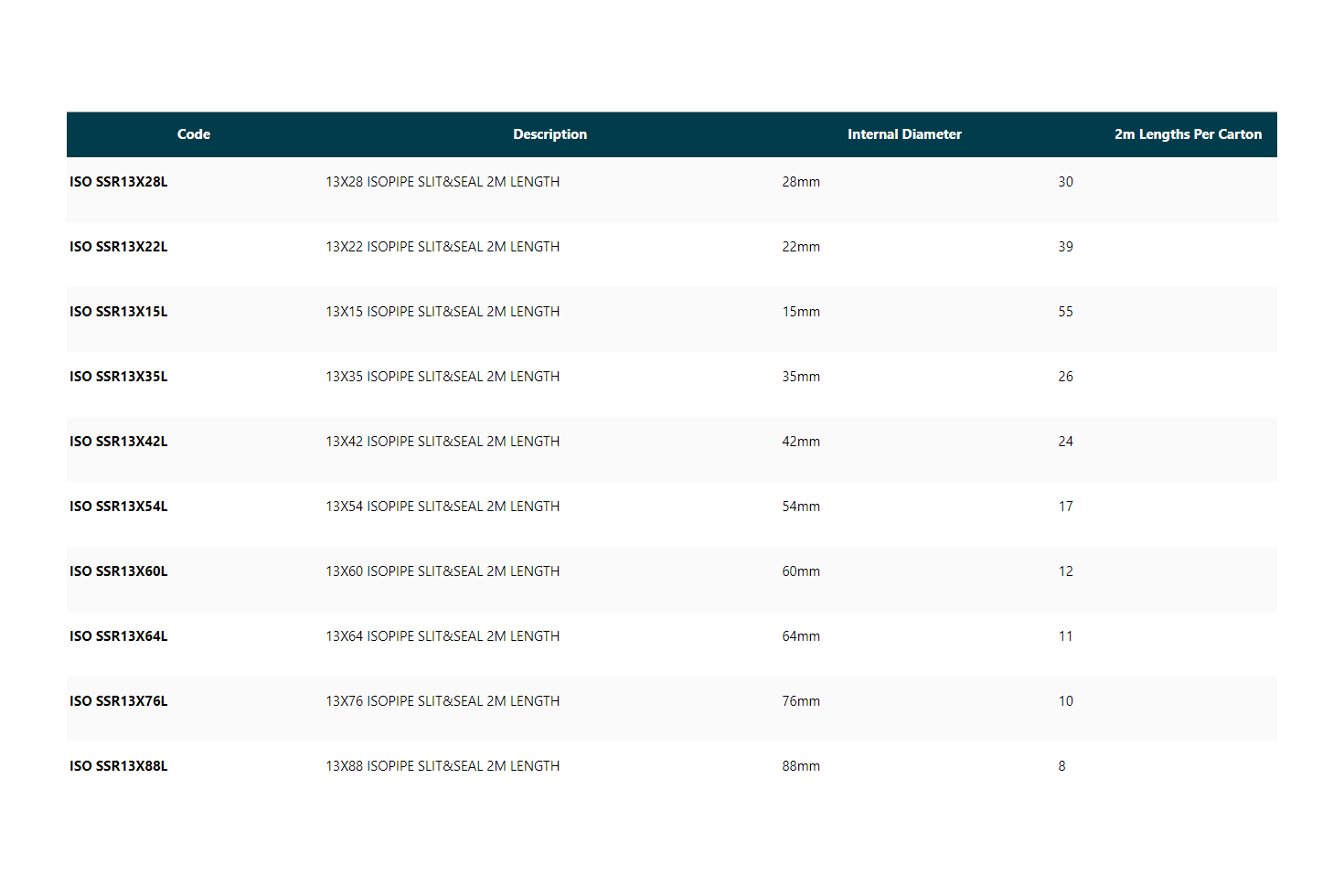Screen dimensions: 1344x896
Task: Click the Internal Diameter column header
Action: pos(904,134)
